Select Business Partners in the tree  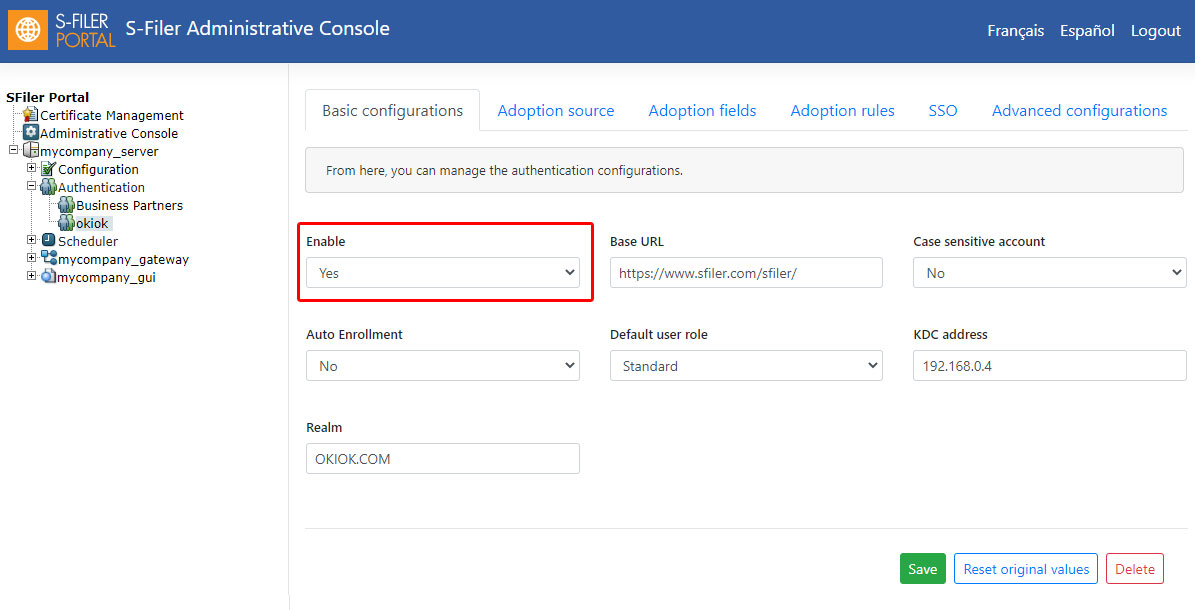[x=130, y=205]
